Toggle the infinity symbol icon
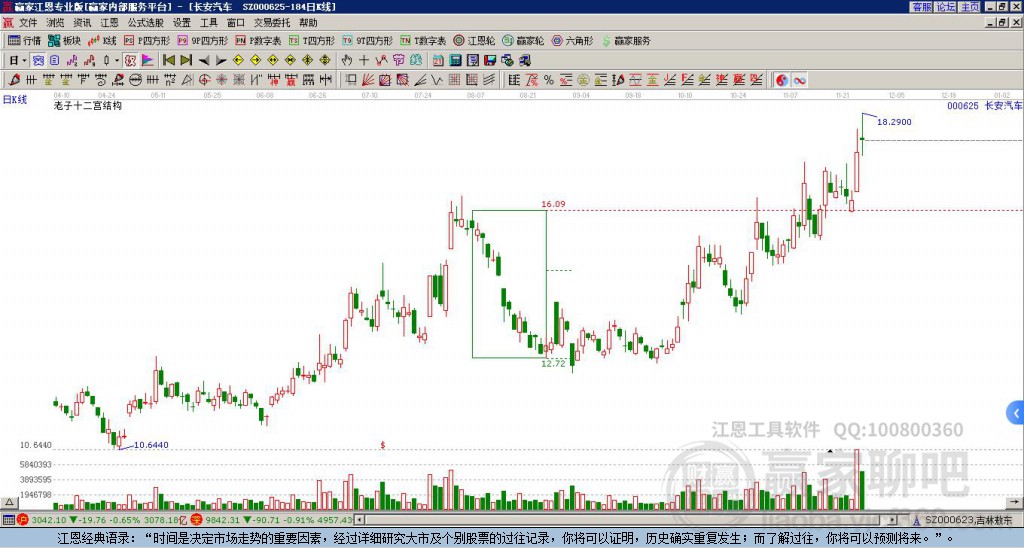This screenshot has height=548, width=1024. click(799, 80)
